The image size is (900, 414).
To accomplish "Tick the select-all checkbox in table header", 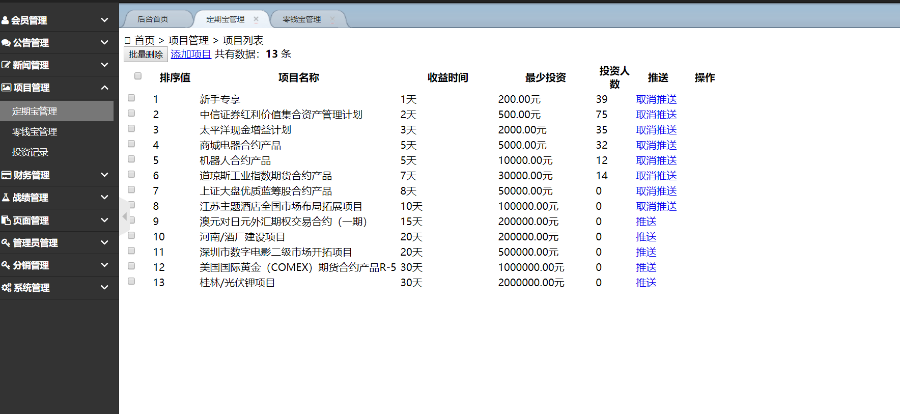I will [138, 76].
